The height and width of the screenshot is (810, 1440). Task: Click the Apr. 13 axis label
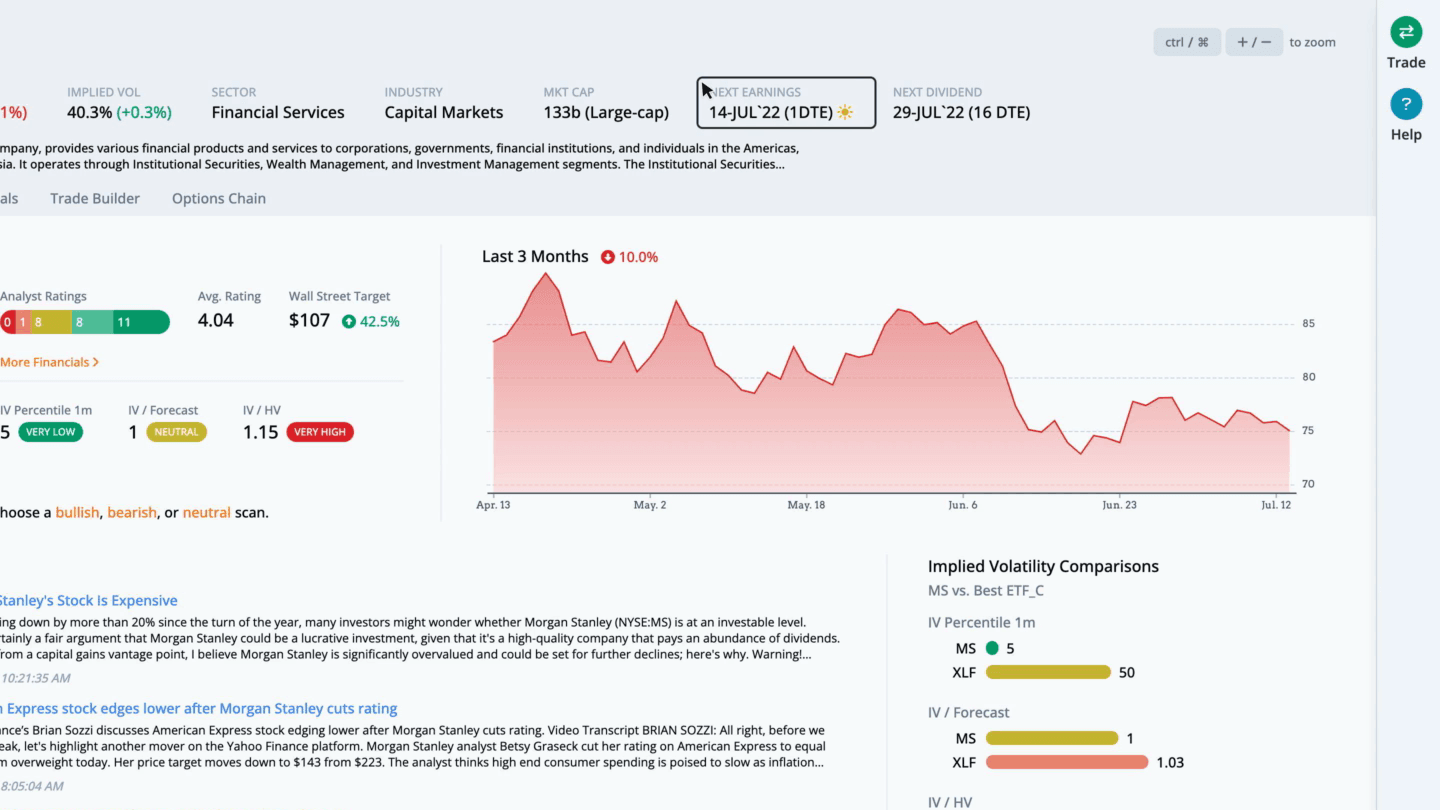(493, 505)
